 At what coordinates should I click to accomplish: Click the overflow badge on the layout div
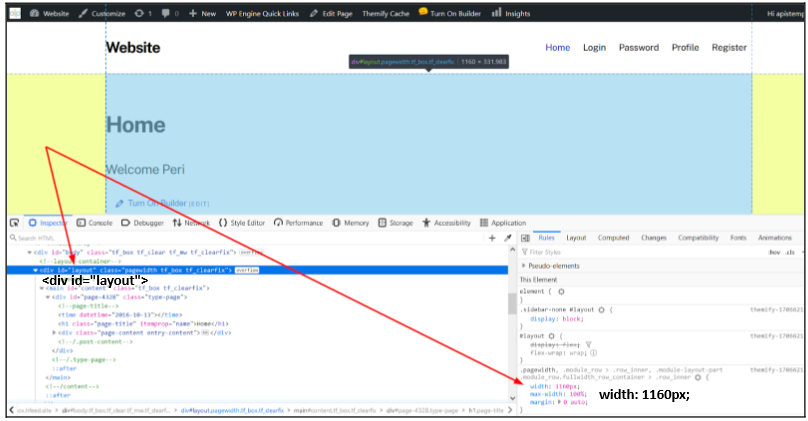247,270
